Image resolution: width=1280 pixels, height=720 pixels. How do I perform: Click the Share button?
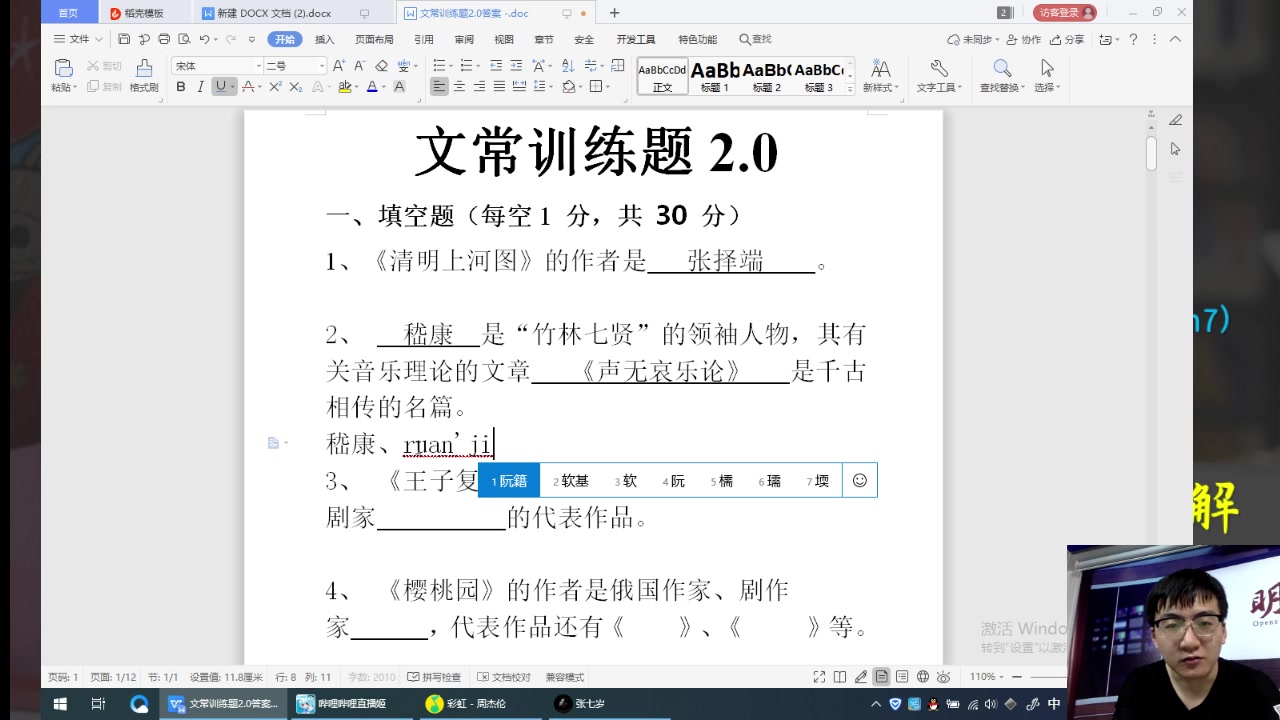click(x=1068, y=39)
